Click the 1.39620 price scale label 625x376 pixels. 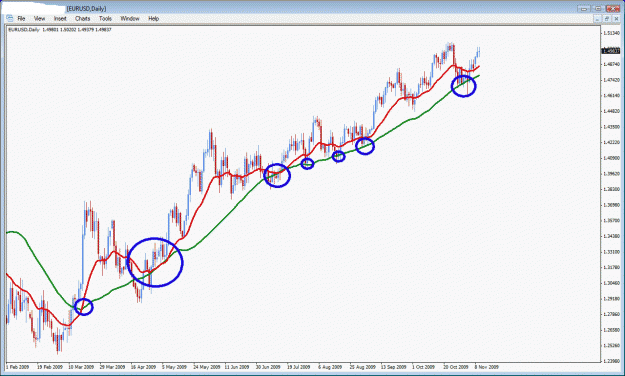tap(612, 173)
